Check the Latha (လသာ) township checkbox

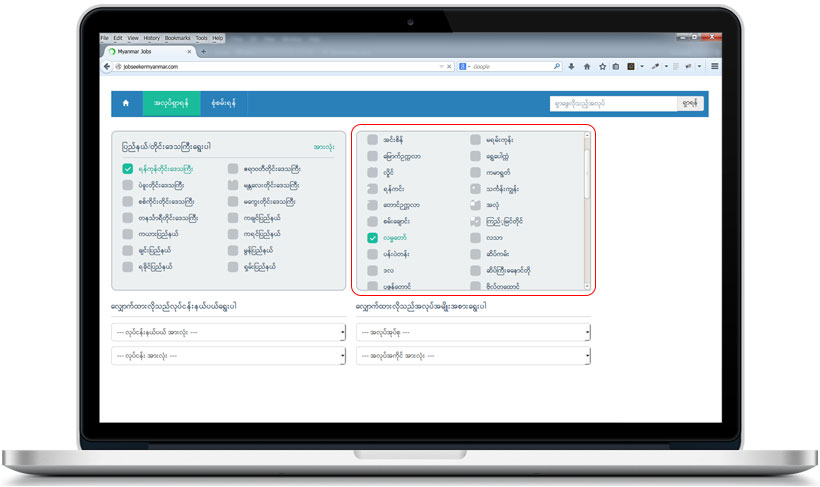coord(475,237)
